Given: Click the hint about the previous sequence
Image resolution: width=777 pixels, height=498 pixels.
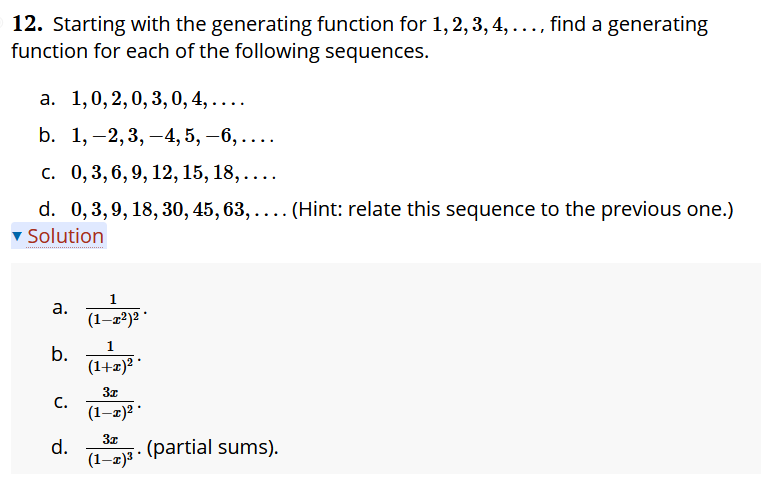Looking at the screenshot, I should pyautogui.click(x=512, y=210).
